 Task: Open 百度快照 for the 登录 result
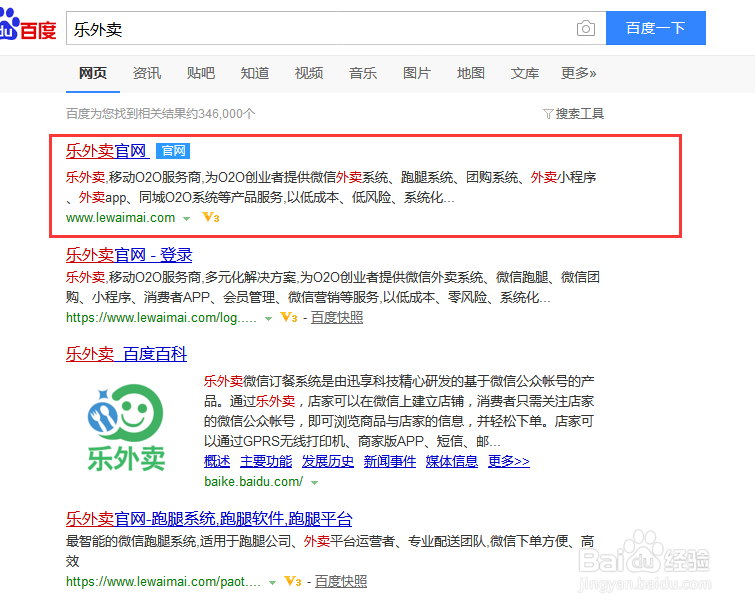point(337,318)
